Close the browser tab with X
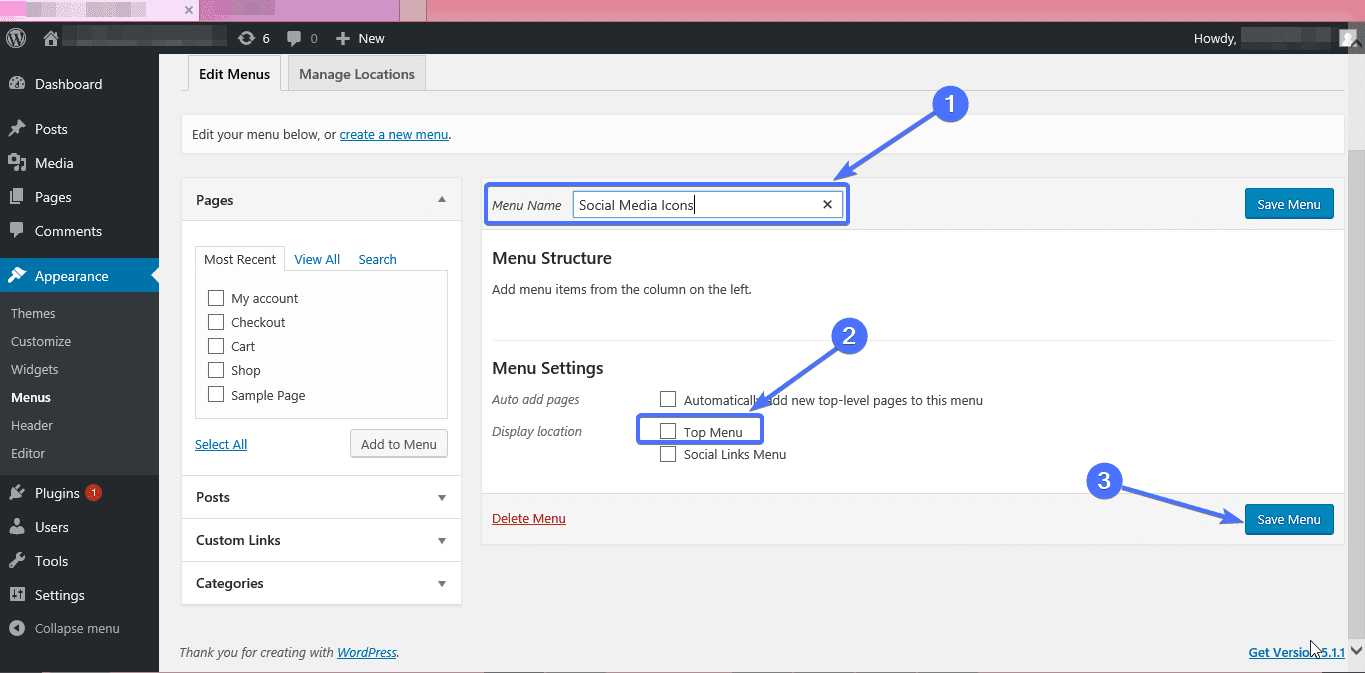Screen dimensions: 1365x673 pyautogui.click(x=188, y=9)
